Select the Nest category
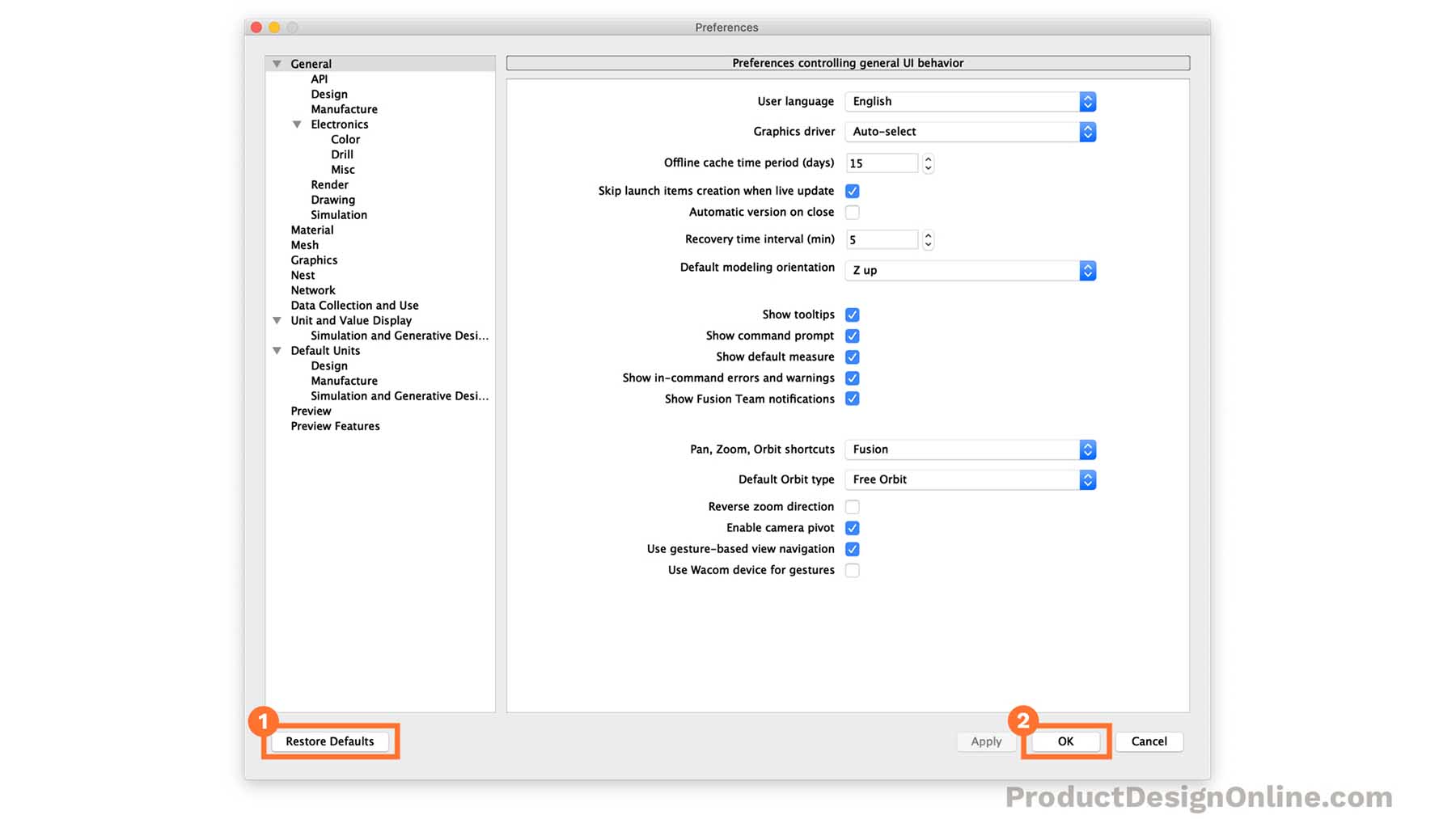The height and width of the screenshot is (819, 1456). pos(303,276)
